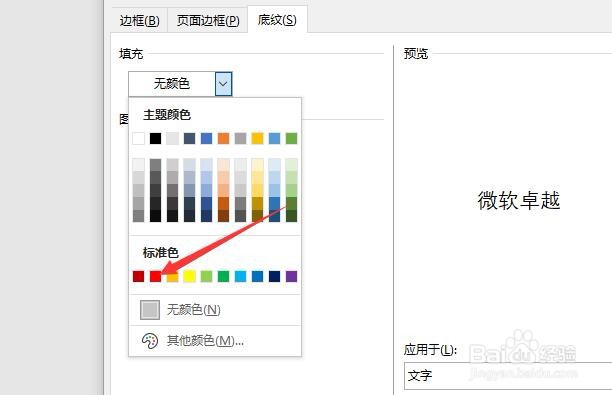Choose the purple standard color
The height and width of the screenshot is (395, 612).
point(291,276)
